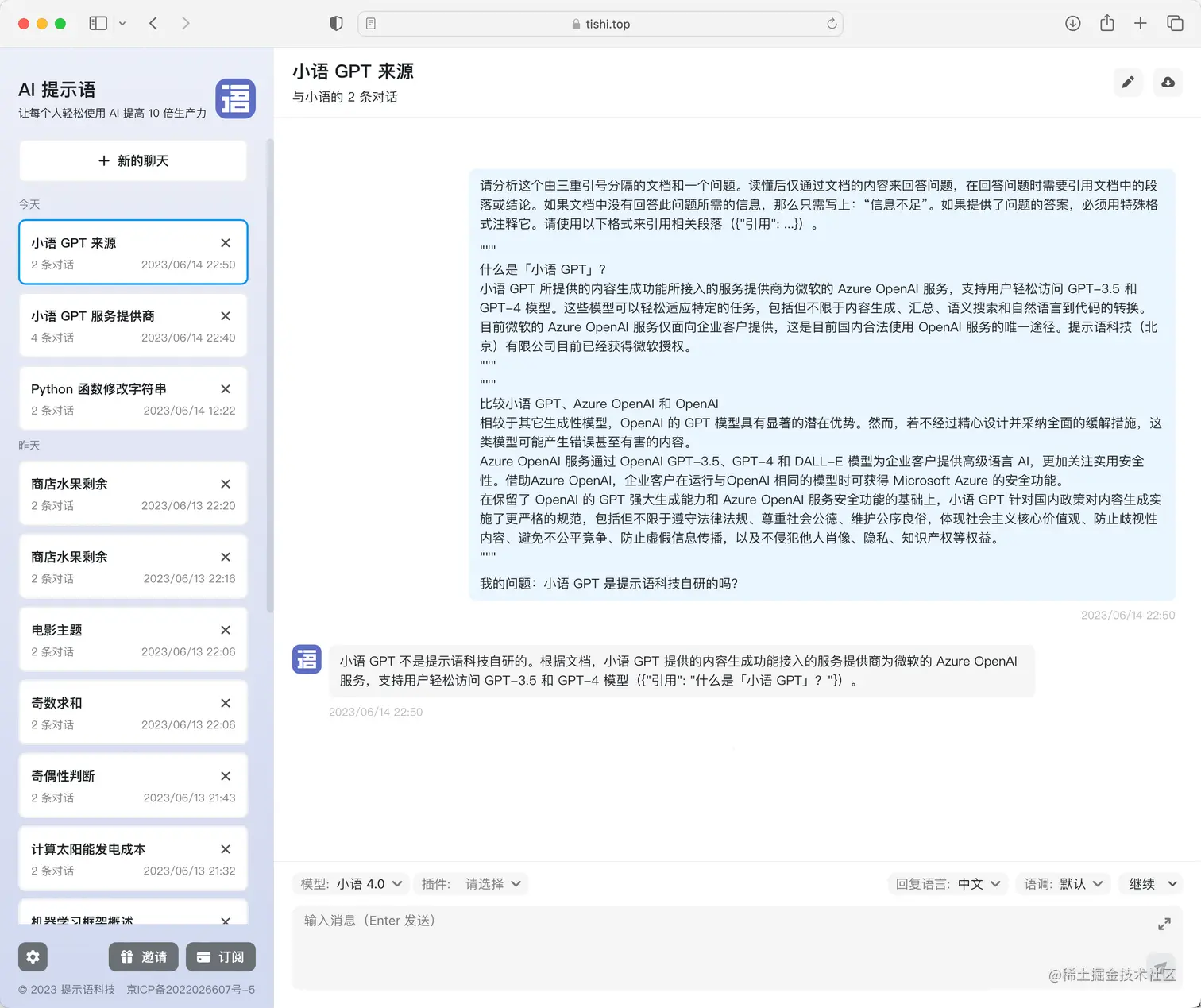Click the 小语 assistant avatar beside the reply

pyautogui.click(x=307, y=659)
